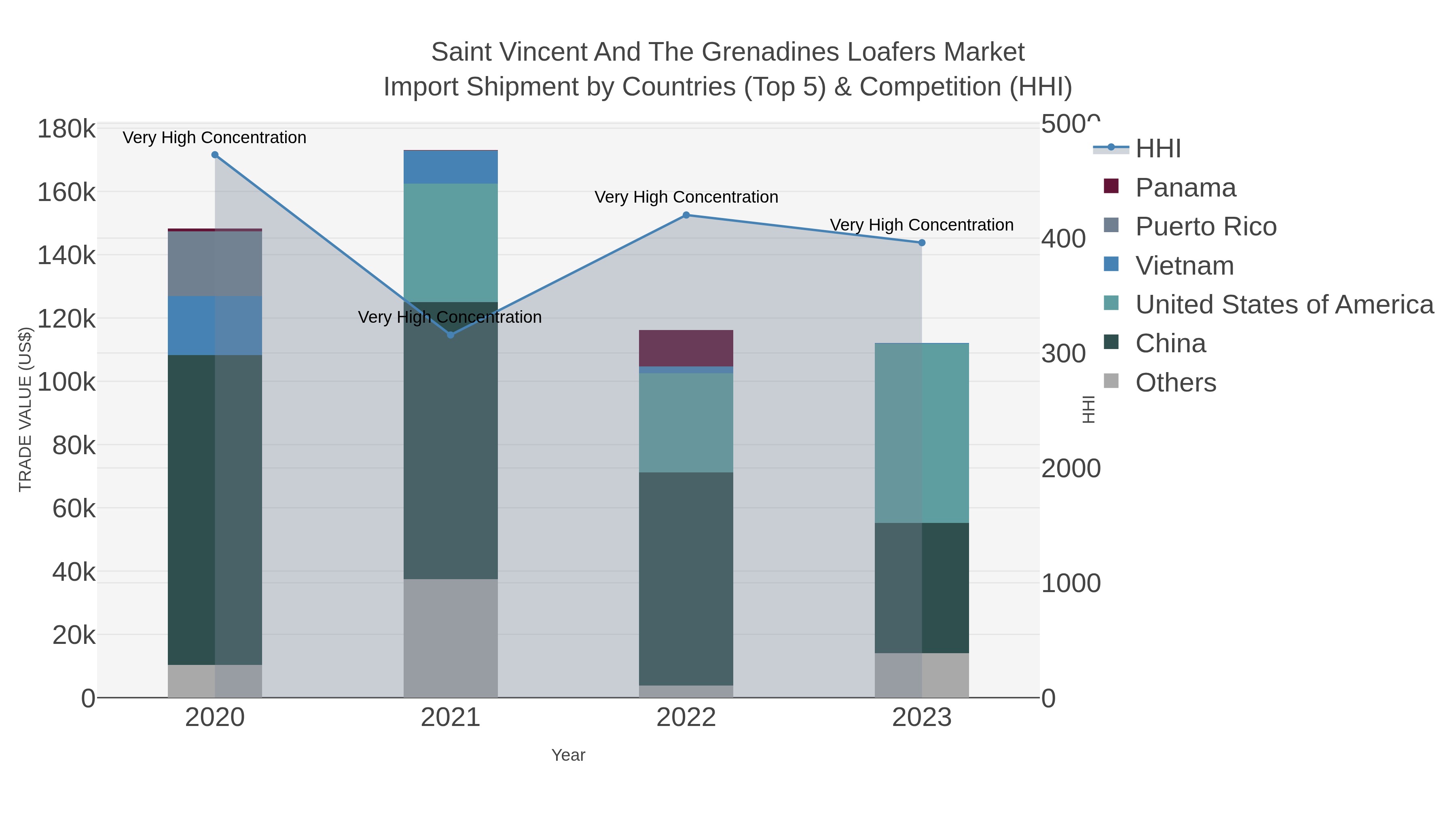Click the 2020 Puerto Rico bar segment

(215, 264)
